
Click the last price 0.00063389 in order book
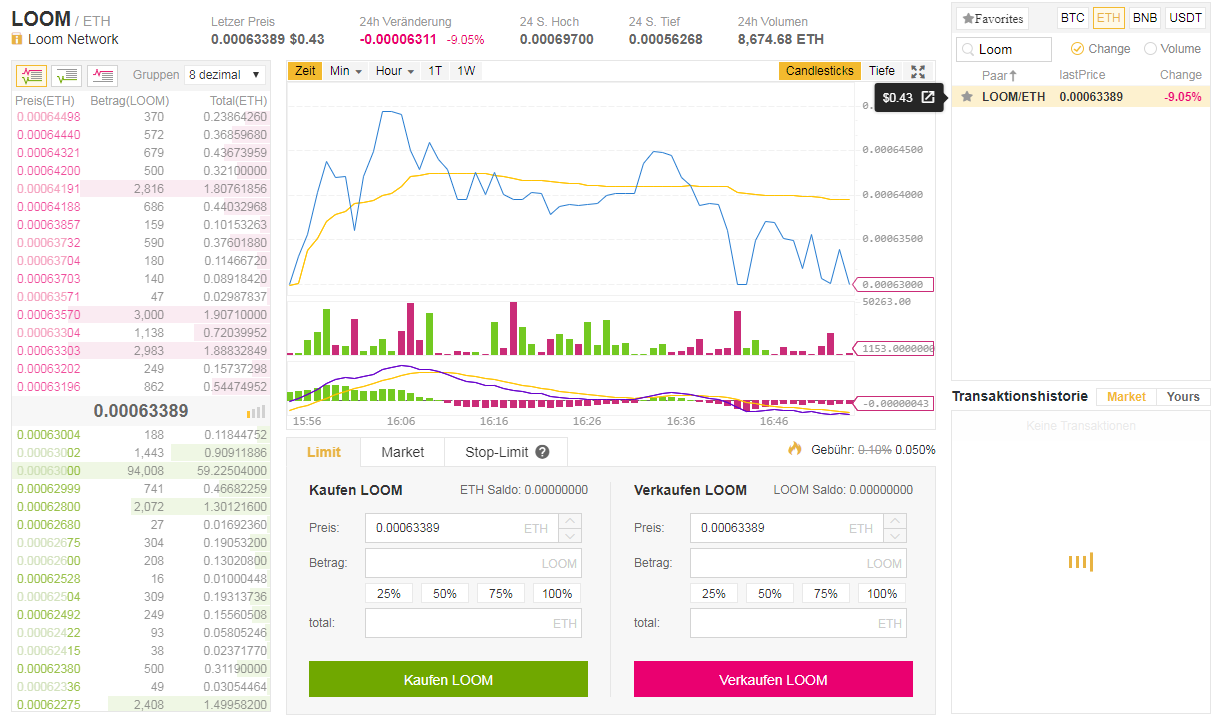141,411
